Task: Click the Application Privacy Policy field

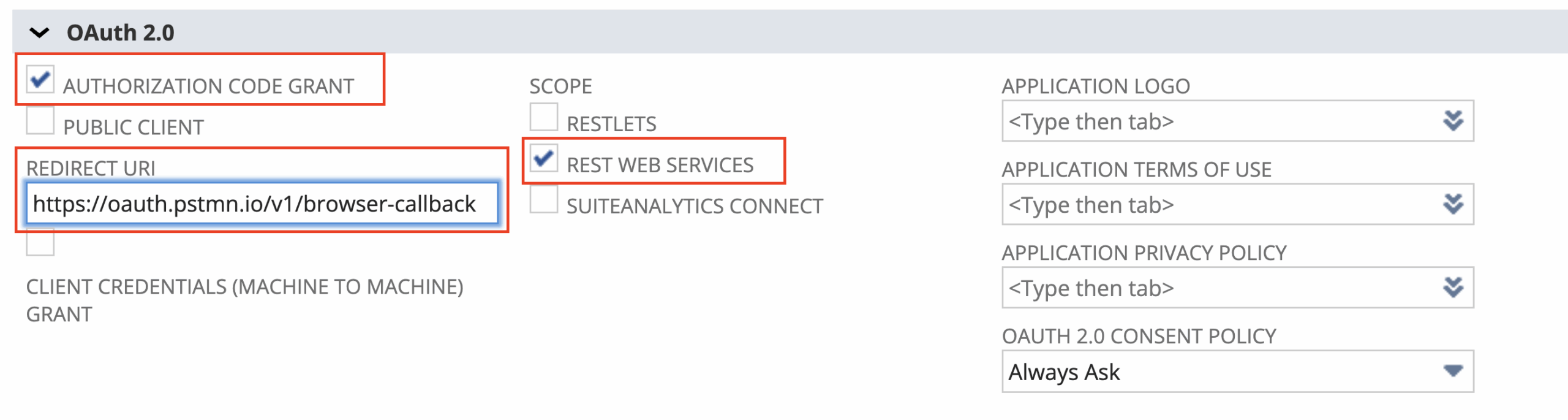Action: pyautogui.click(x=1219, y=288)
